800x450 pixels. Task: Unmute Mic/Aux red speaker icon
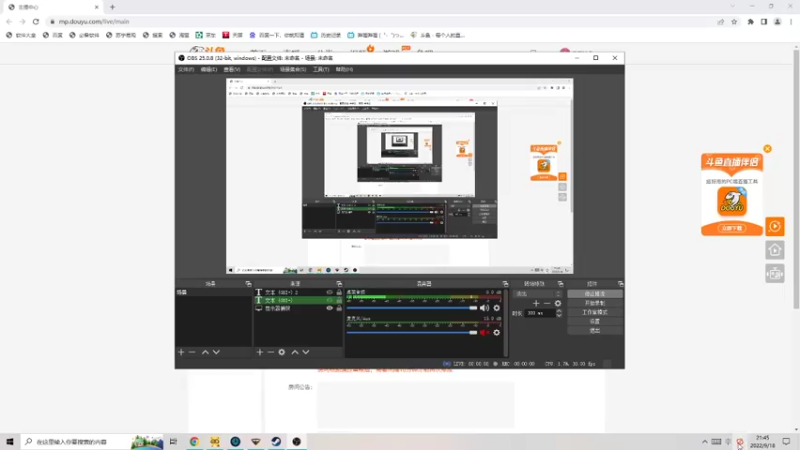(x=484, y=333)
